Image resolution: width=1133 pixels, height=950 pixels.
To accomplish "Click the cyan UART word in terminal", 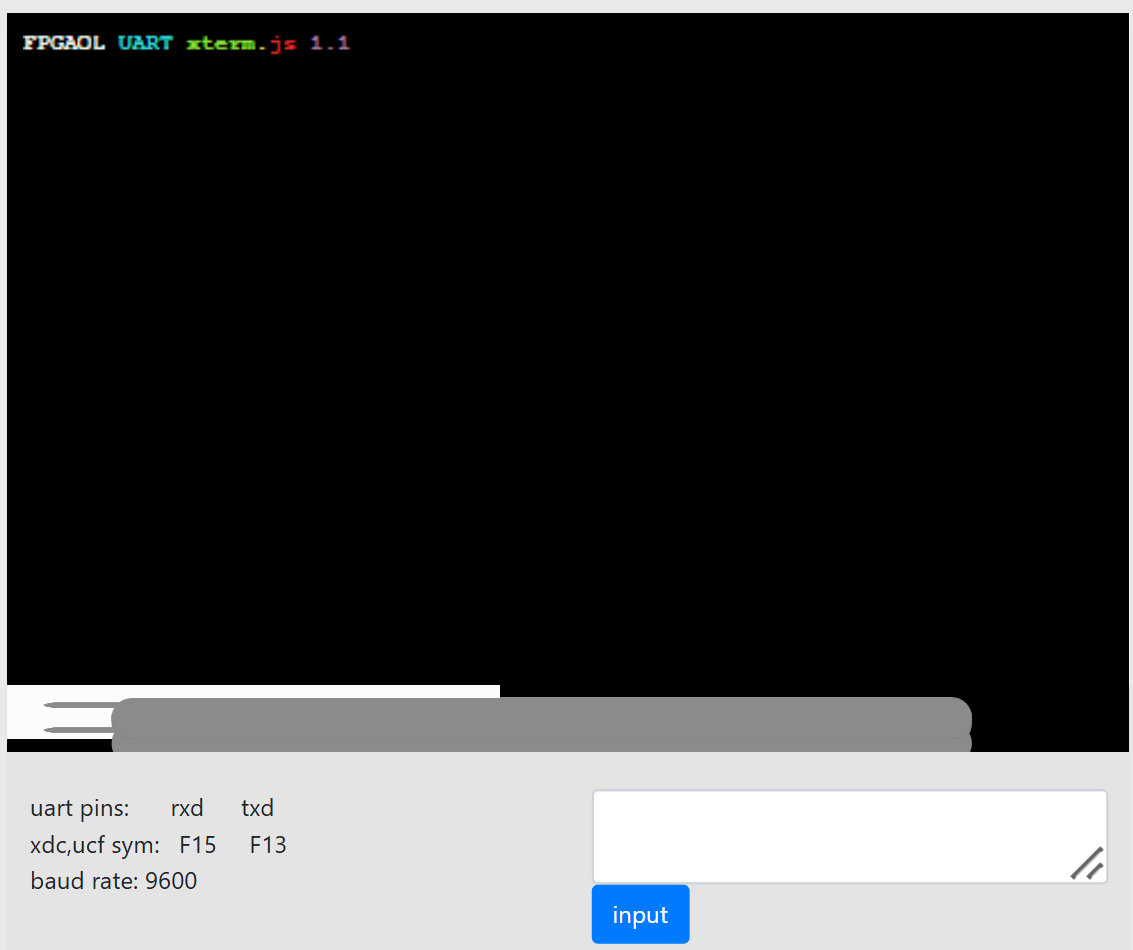I will (x=145, y=43).
